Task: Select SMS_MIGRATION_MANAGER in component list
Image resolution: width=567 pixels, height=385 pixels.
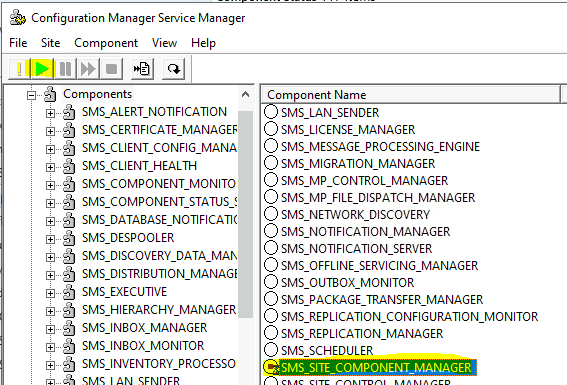Action: [x=358, y=164]
